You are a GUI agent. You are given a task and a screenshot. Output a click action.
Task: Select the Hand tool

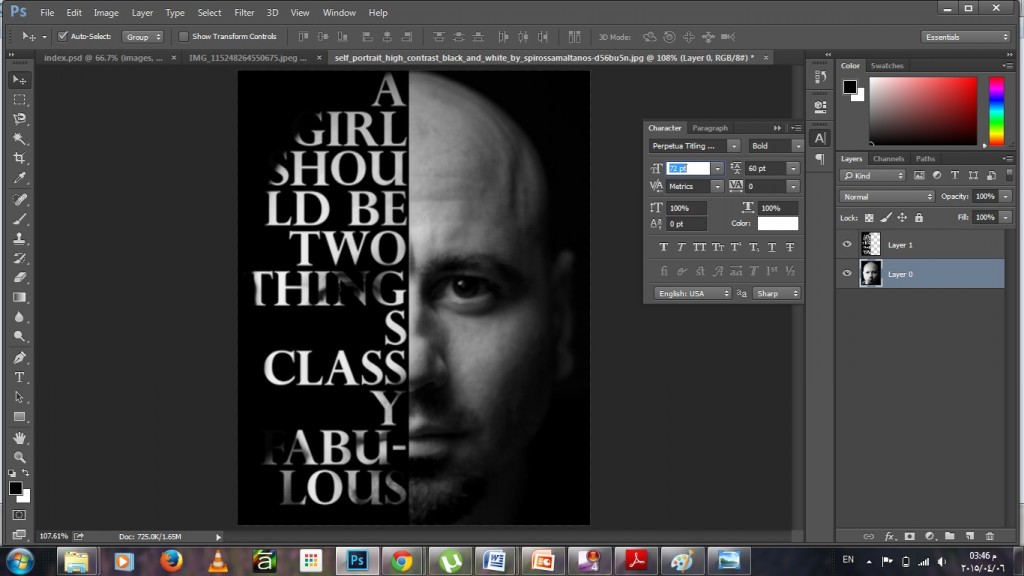(20, 438)
